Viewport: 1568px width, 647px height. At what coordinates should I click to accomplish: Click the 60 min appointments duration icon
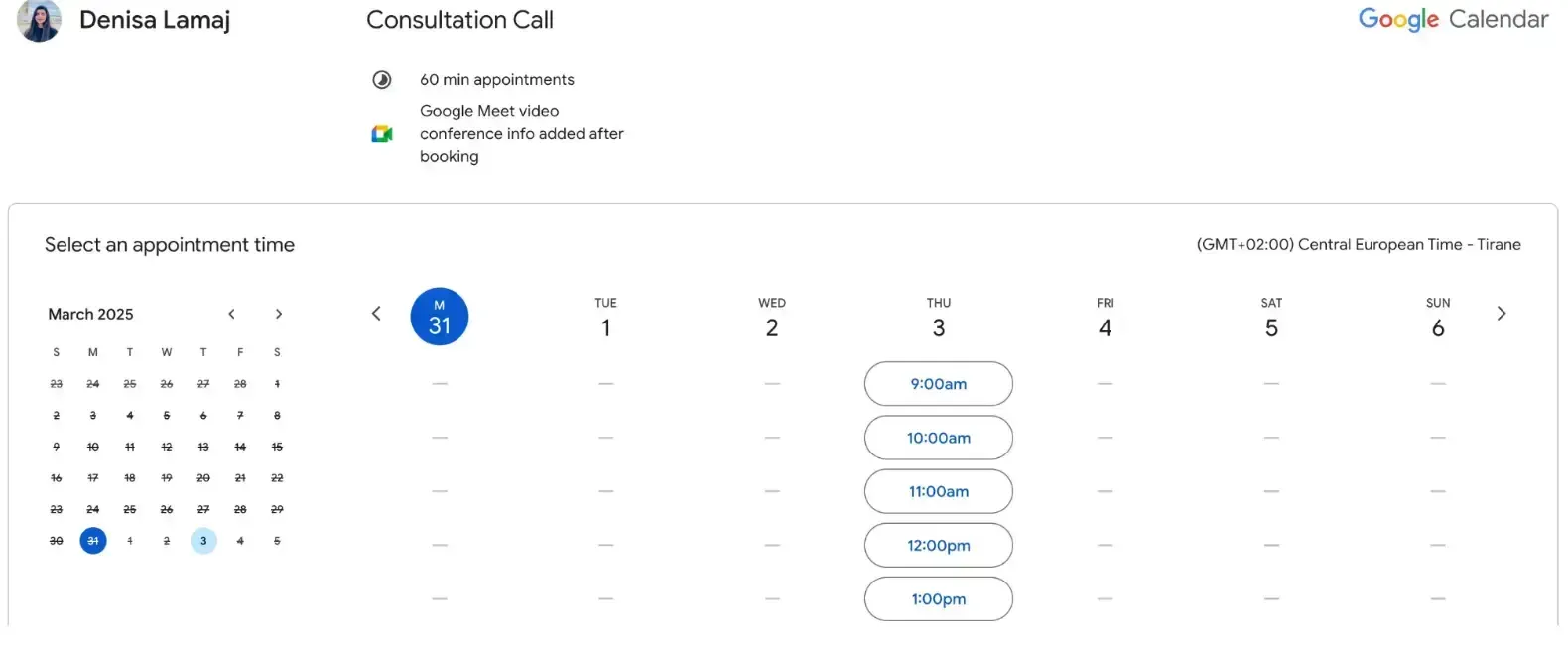coord(382,79)
